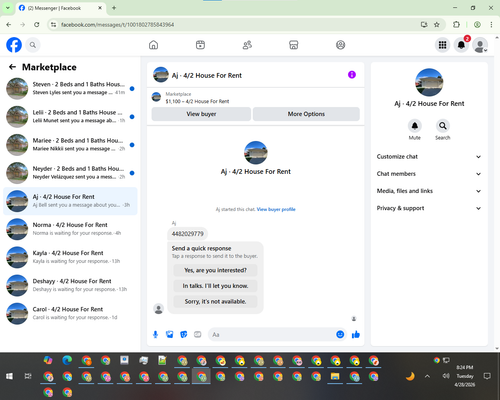Open the Windows Start button

click(9, 376)
